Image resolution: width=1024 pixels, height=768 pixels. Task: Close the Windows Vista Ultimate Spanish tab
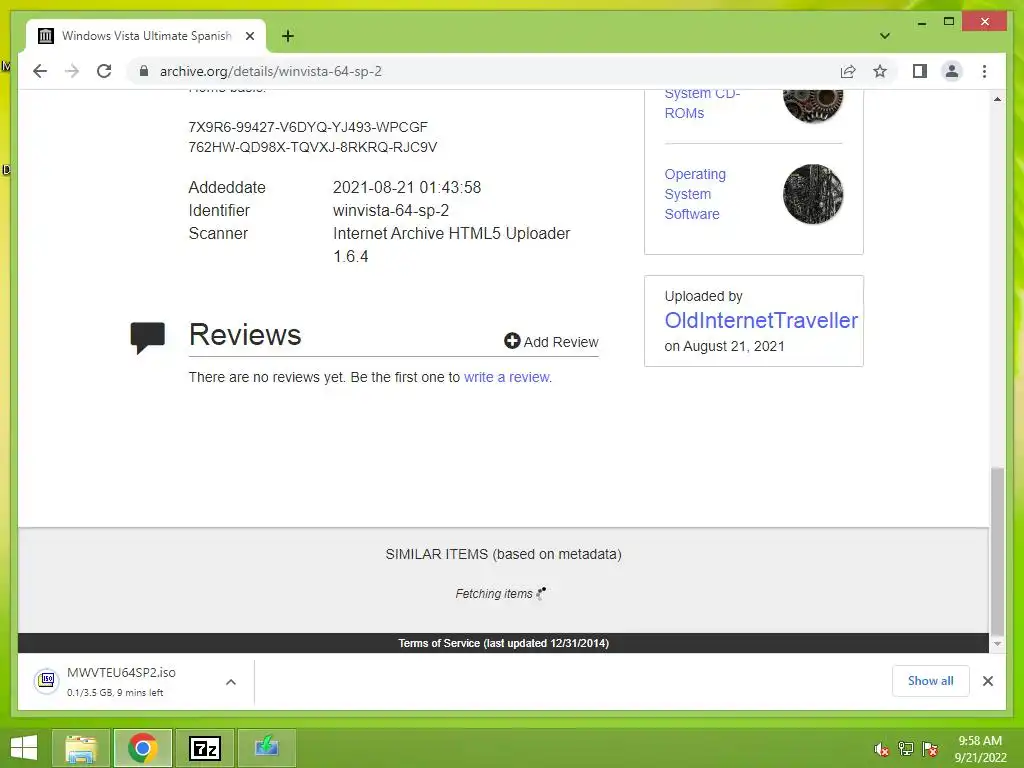click(x=249, y=36)
